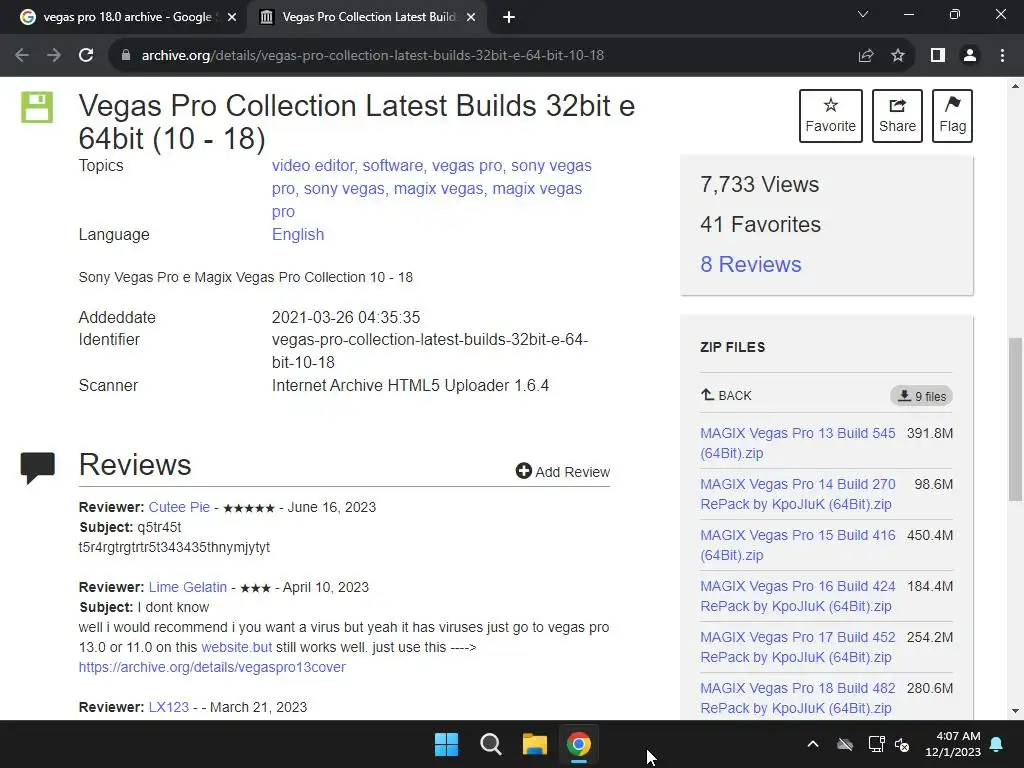Screen dimensions: 1024x768
Task: Open MAGIX Vegas Pro 17 Build 452 zip
Action: click(x=797, y=647)
